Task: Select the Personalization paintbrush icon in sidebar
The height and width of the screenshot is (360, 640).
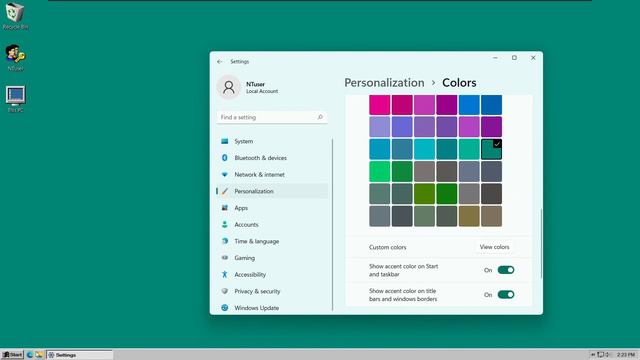Action: click(x=224, y=191)
